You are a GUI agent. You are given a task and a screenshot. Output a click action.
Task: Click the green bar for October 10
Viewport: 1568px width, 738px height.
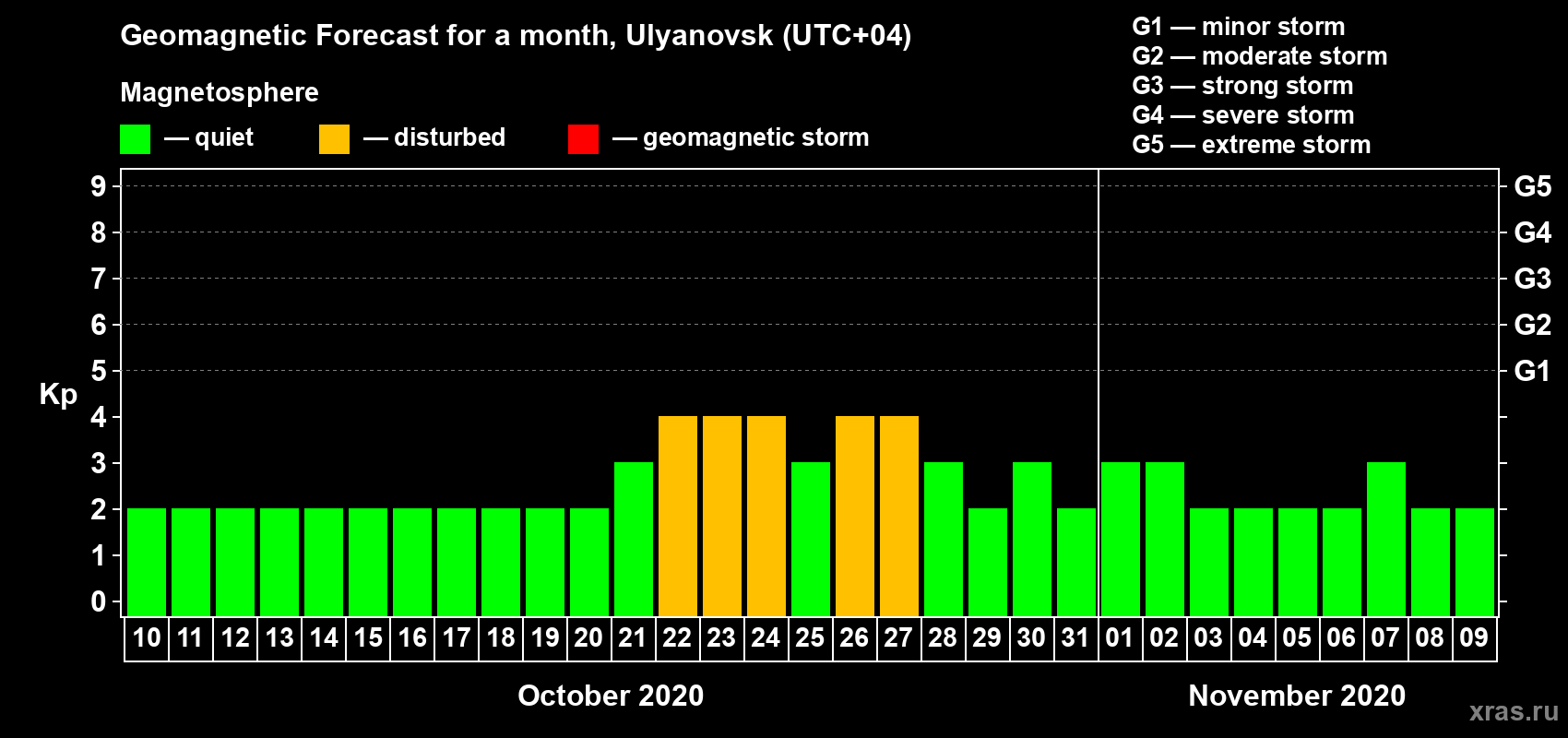[x=147, y=563]
